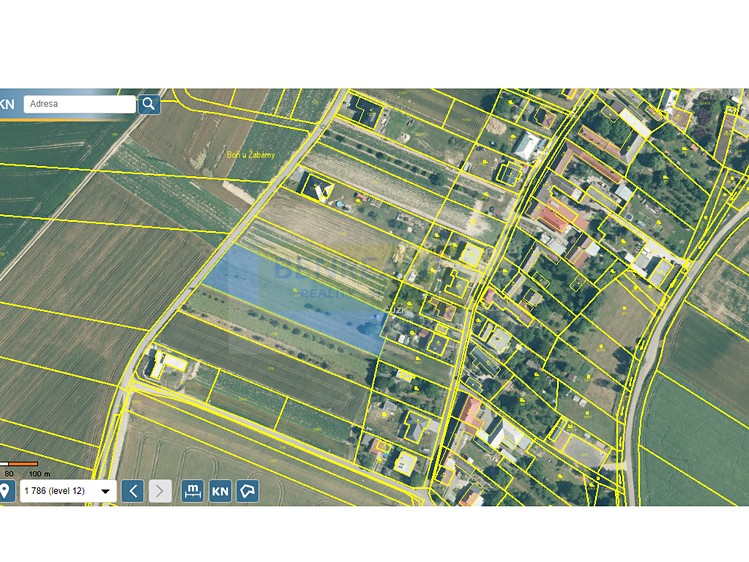Activate the distance measuring tool
Image resolution: width=749 pixels, height=562 pixels.
coord(193,491)
